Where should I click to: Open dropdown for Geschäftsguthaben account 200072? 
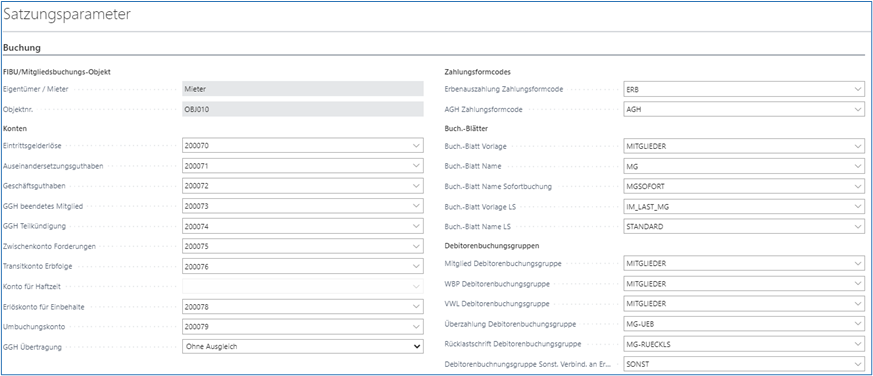(415, 185)
